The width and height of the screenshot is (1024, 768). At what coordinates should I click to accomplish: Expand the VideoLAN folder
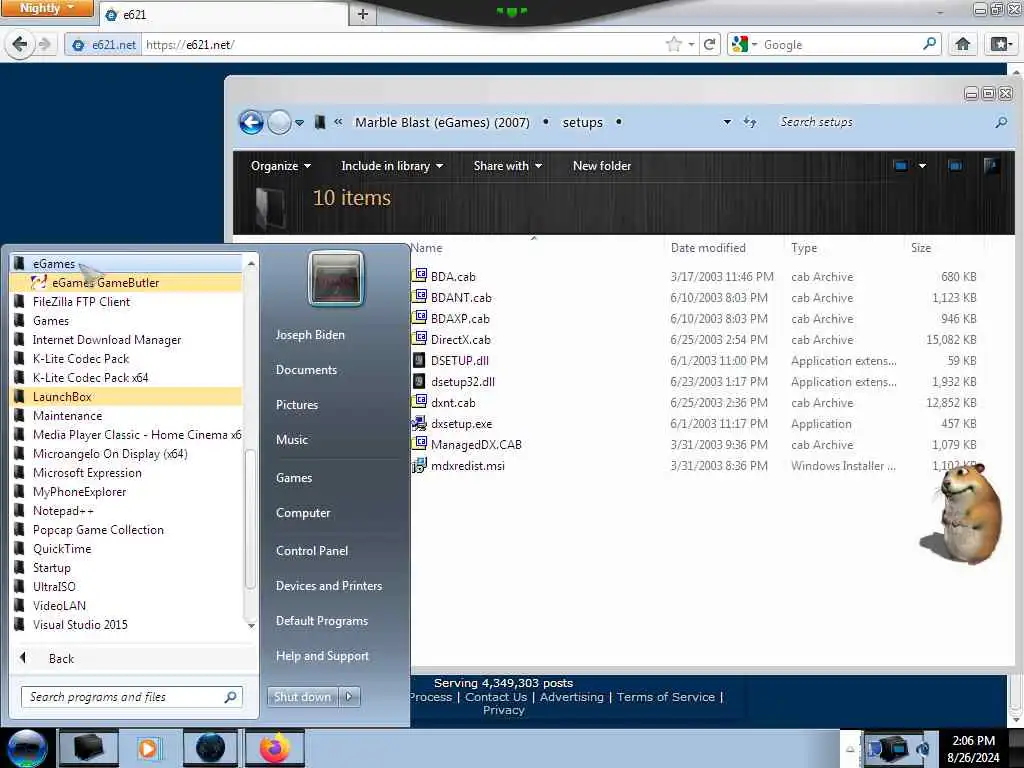59,605
